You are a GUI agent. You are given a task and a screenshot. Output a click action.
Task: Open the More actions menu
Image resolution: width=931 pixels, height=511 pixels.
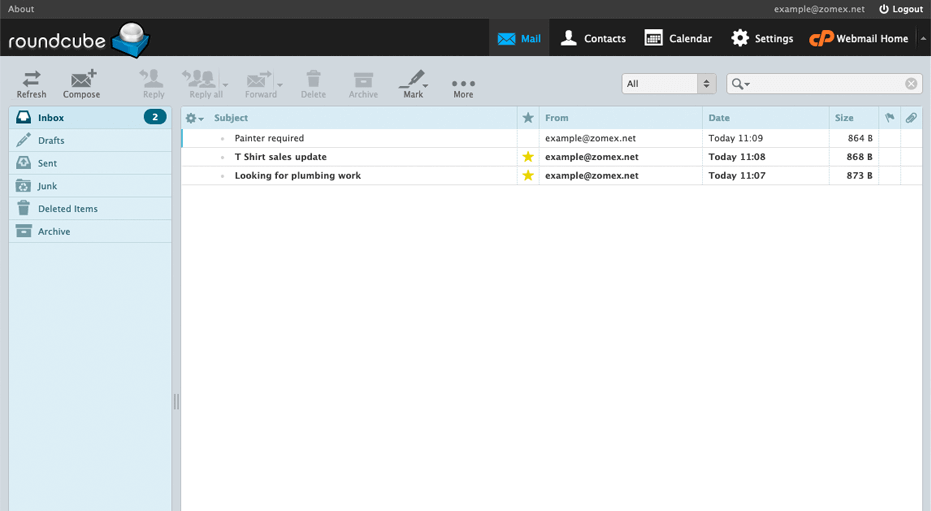pyautogui.click(x=463, y=88)
